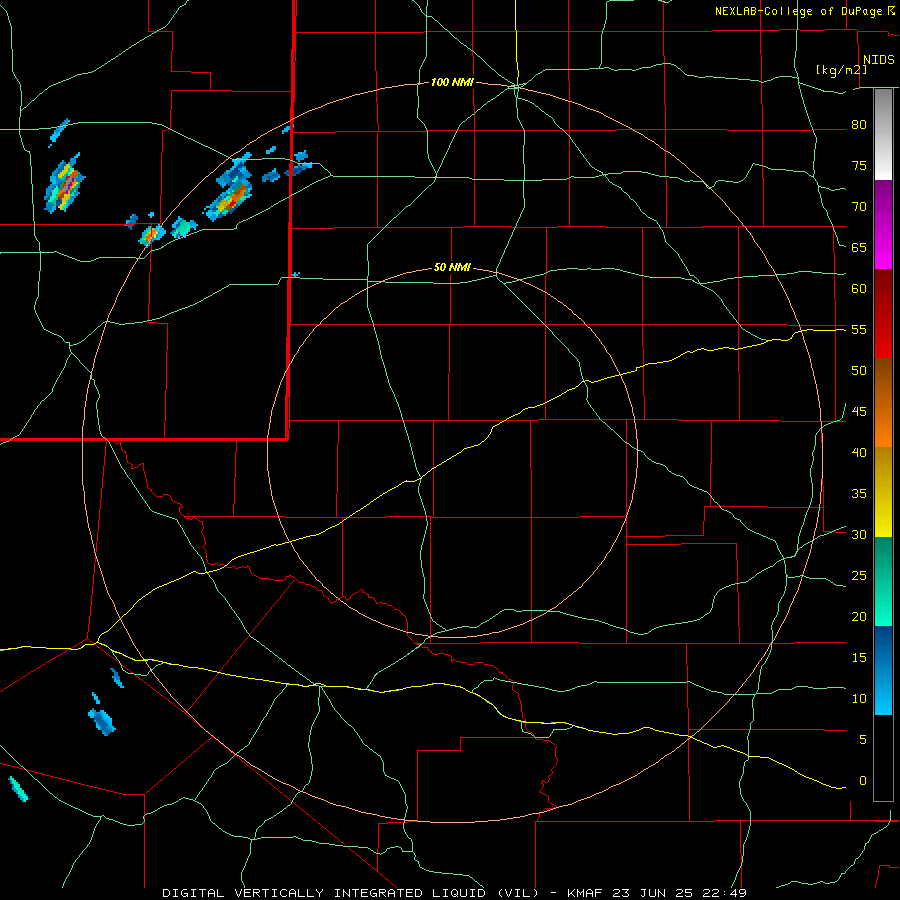Image resolution: width=900 pixels, height=900 pixels.
Task: Click the 40 value on color scale
Action: [859, 453]
